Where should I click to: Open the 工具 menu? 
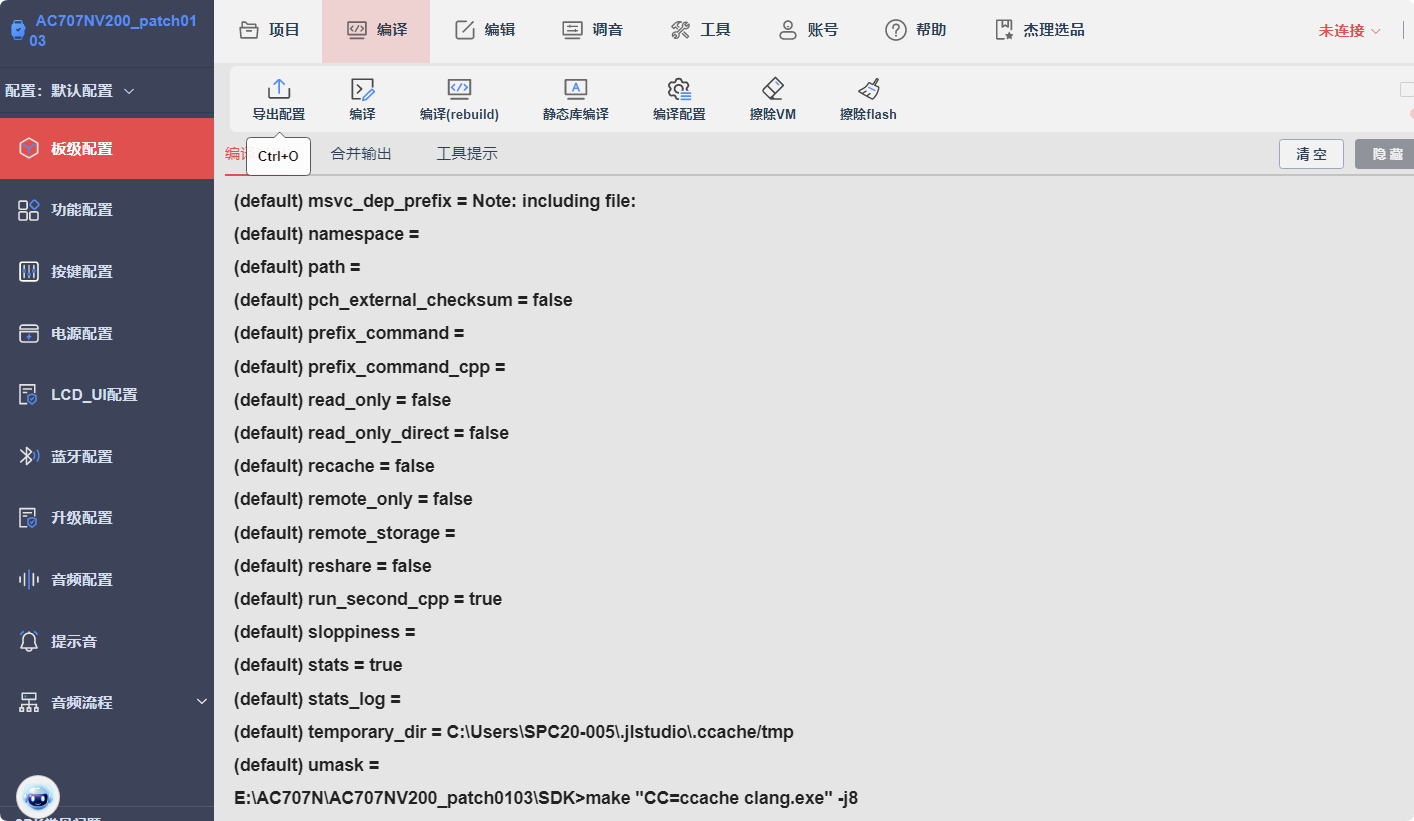(x=701, y=30)
